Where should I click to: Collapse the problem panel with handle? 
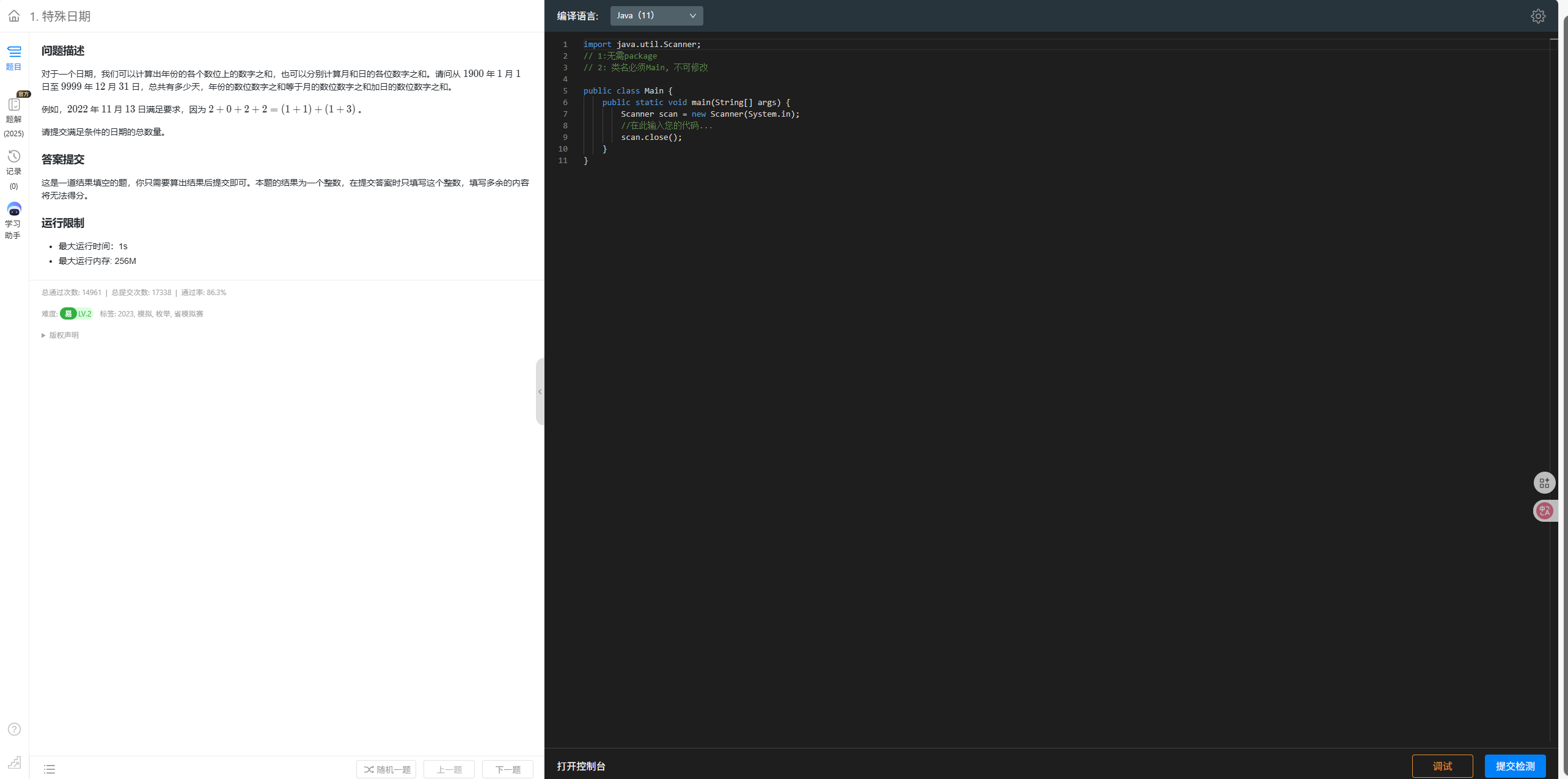pos(540,392)
